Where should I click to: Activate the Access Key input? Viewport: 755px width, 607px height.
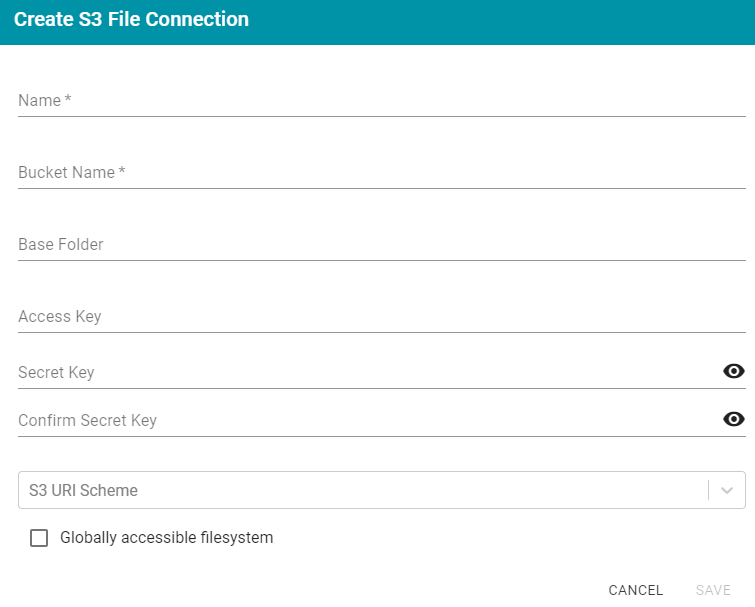382,317
